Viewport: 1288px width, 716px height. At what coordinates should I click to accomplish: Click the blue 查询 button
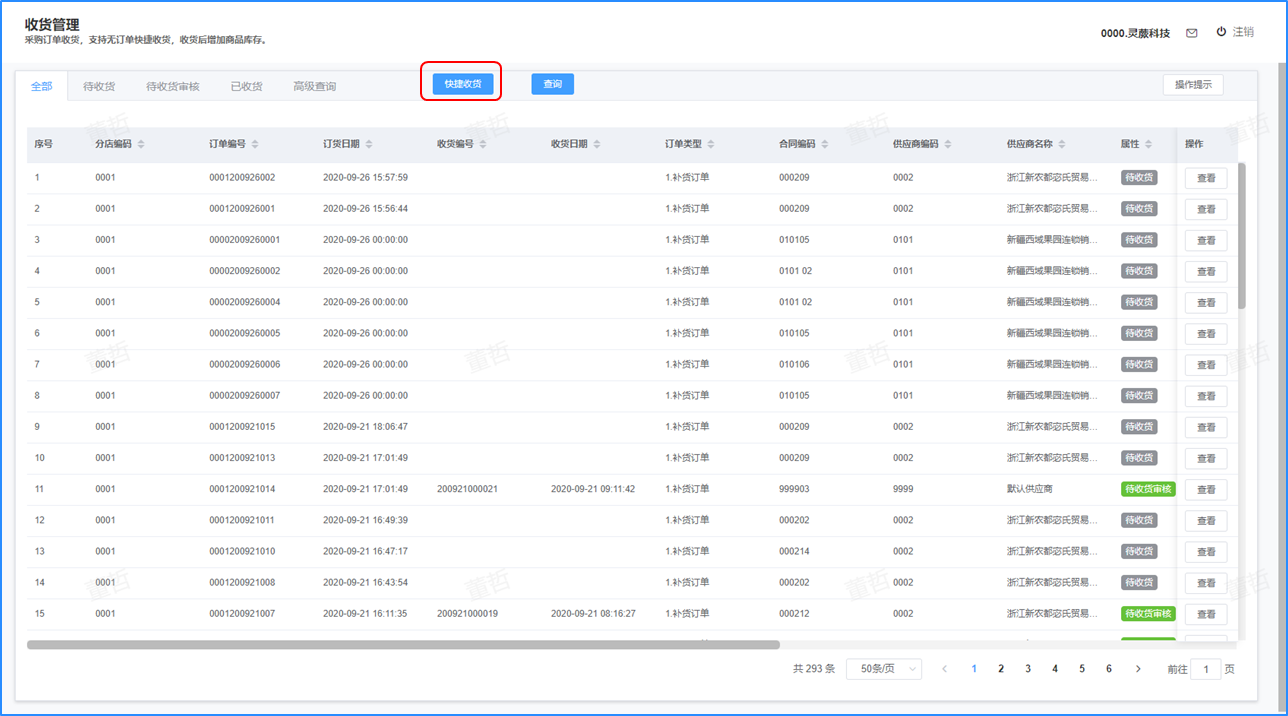tap(552, 85)
